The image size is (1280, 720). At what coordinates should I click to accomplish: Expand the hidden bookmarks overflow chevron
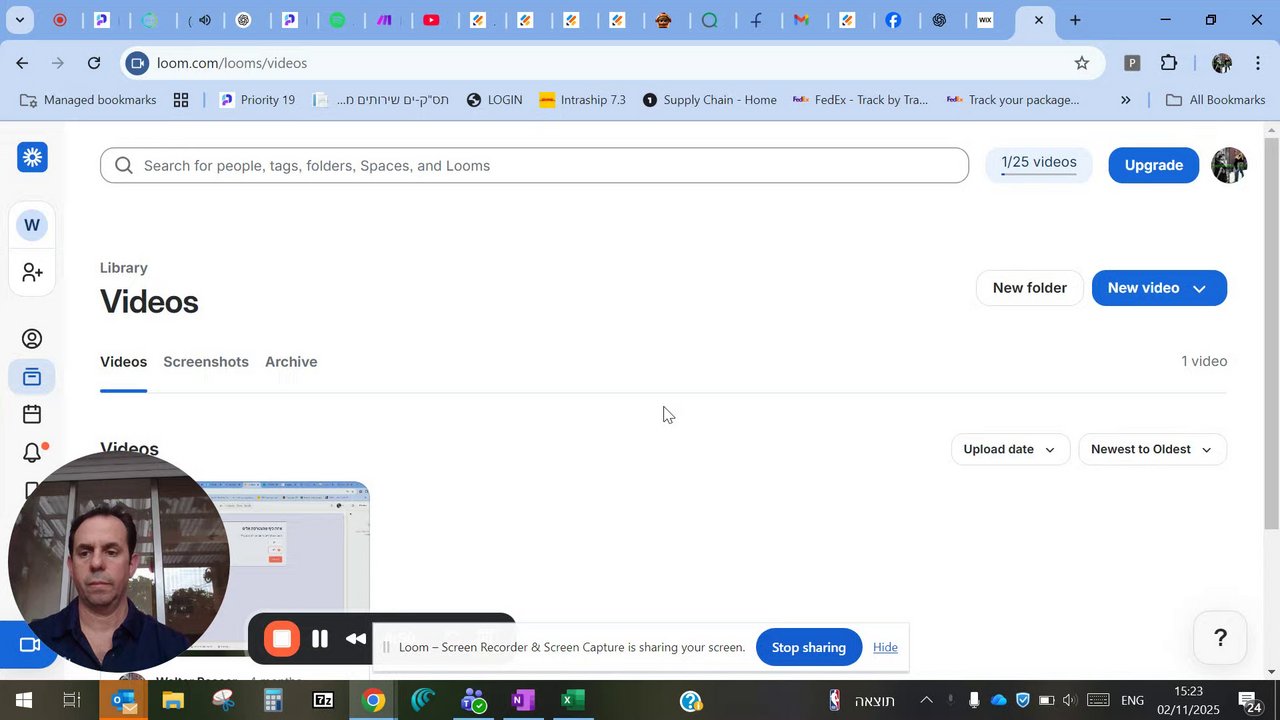point(1126,100)
